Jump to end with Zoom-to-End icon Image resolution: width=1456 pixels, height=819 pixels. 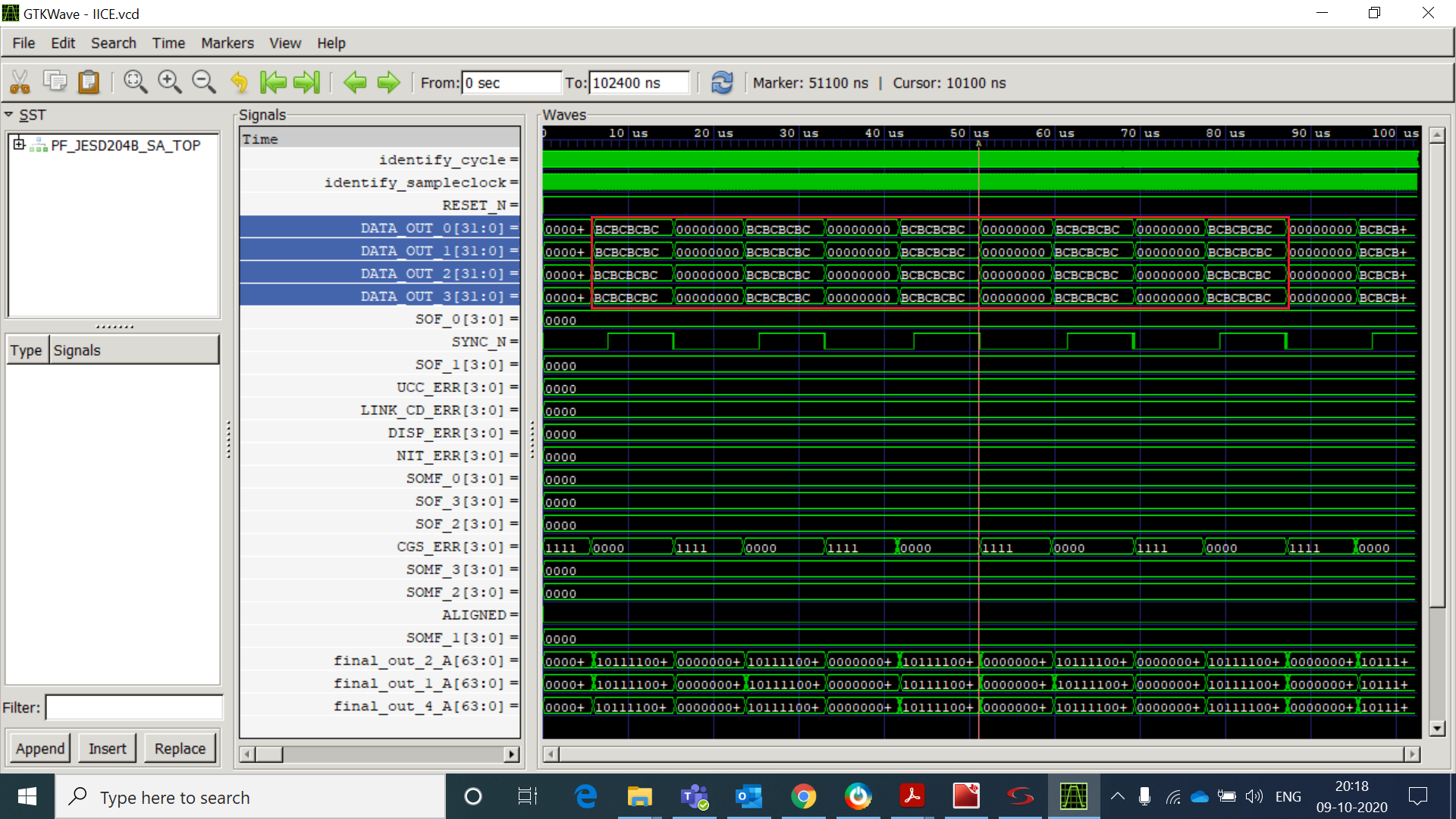point(307,82)
